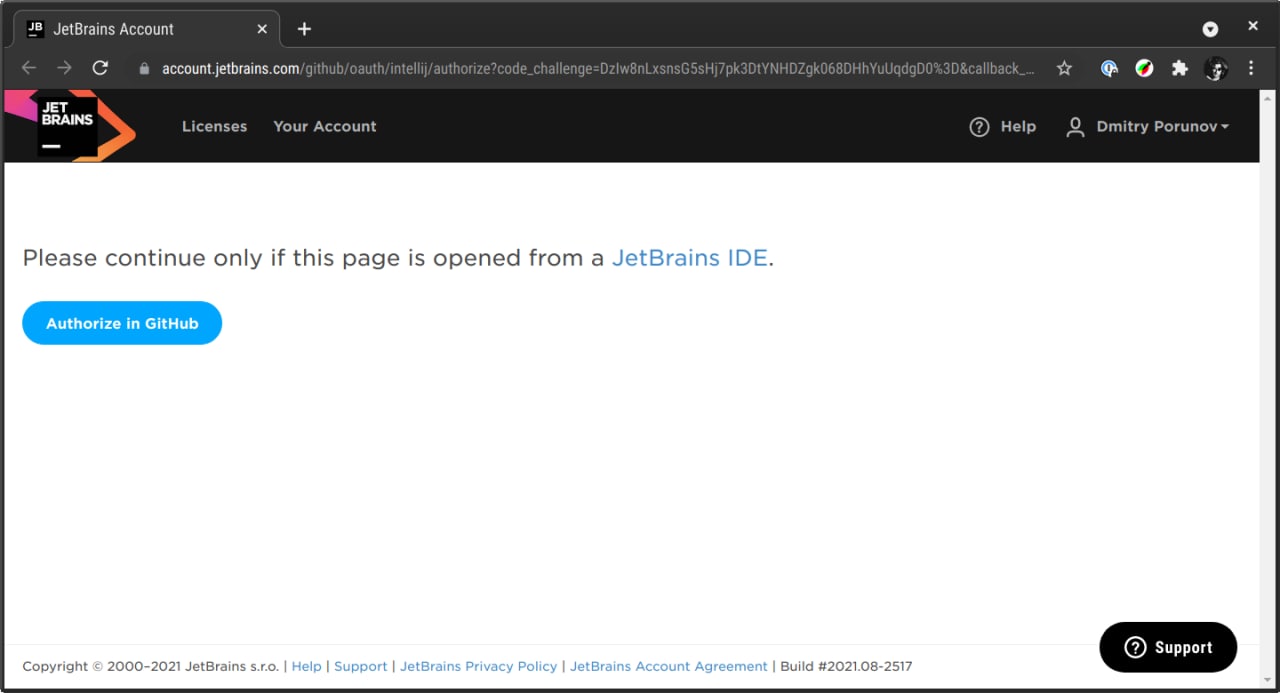Click the question mark Help icon in header
The height and width of the screenshot is (693, 1280).
(x=980, y=127)
